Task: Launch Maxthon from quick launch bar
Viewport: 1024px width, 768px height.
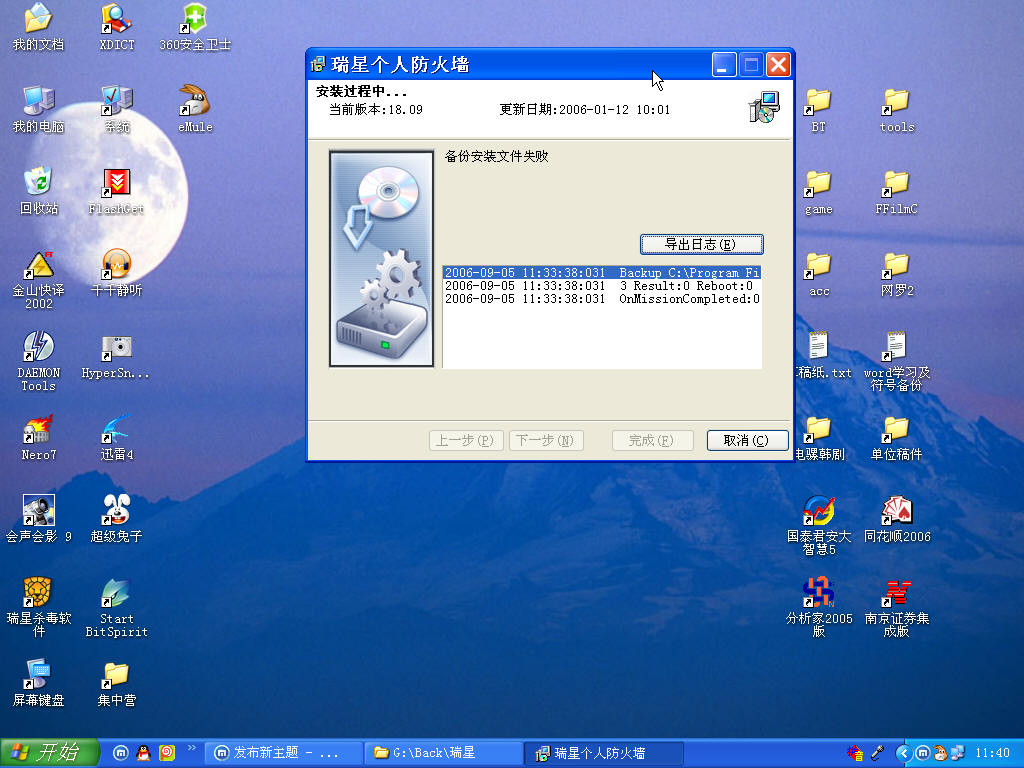Action: pyautogui.click(x=120, y=753)
